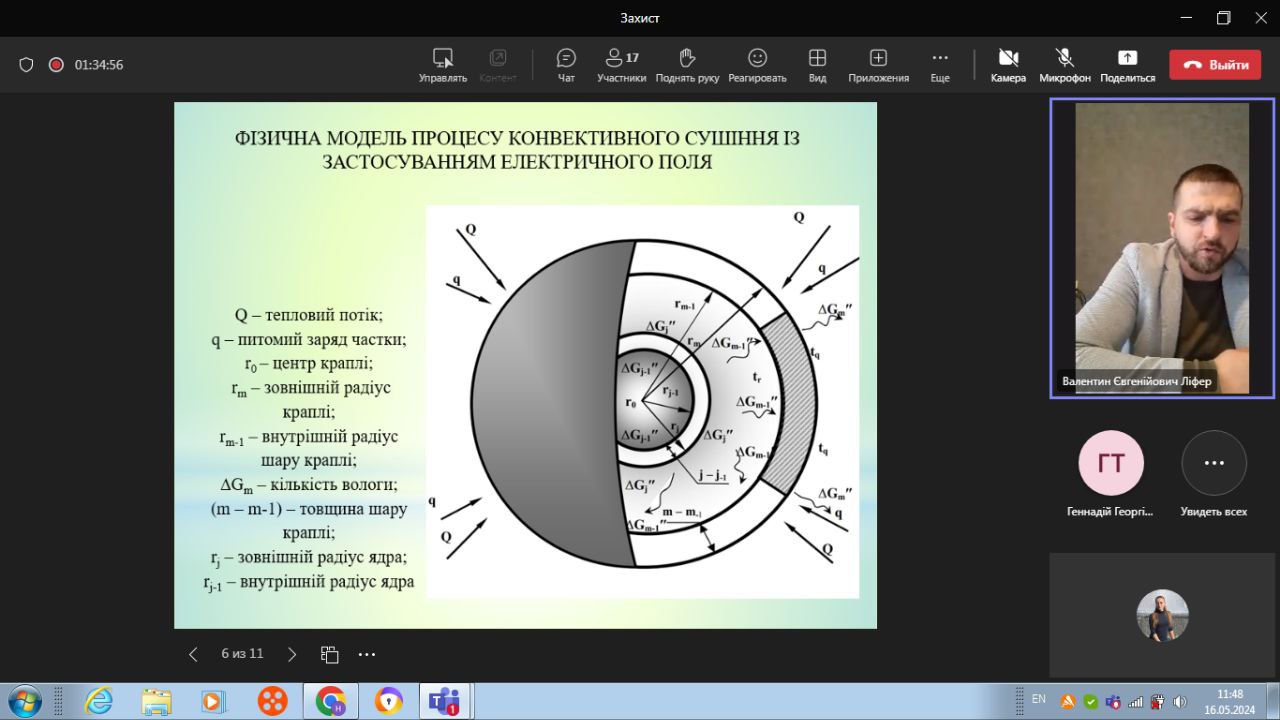Open slide options menu below presentation
The width and height of the screenshot is (1280, 720).
(x=367, y=654)
